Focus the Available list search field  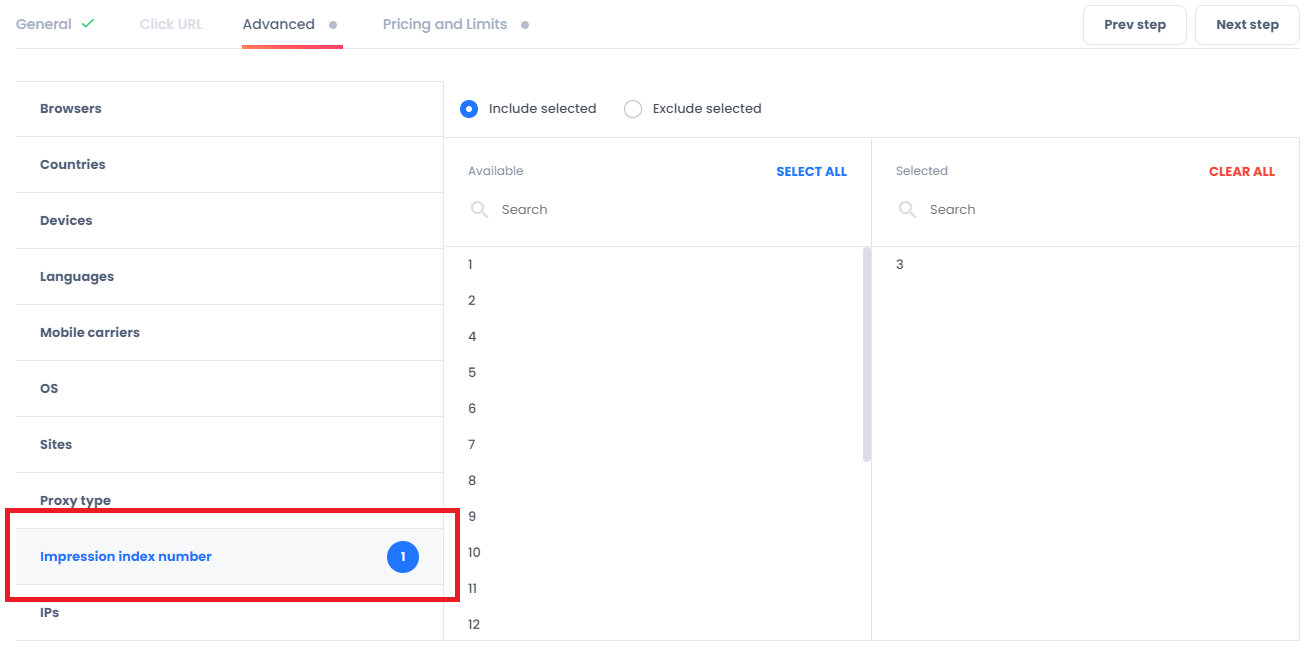(x=657, y=209)
